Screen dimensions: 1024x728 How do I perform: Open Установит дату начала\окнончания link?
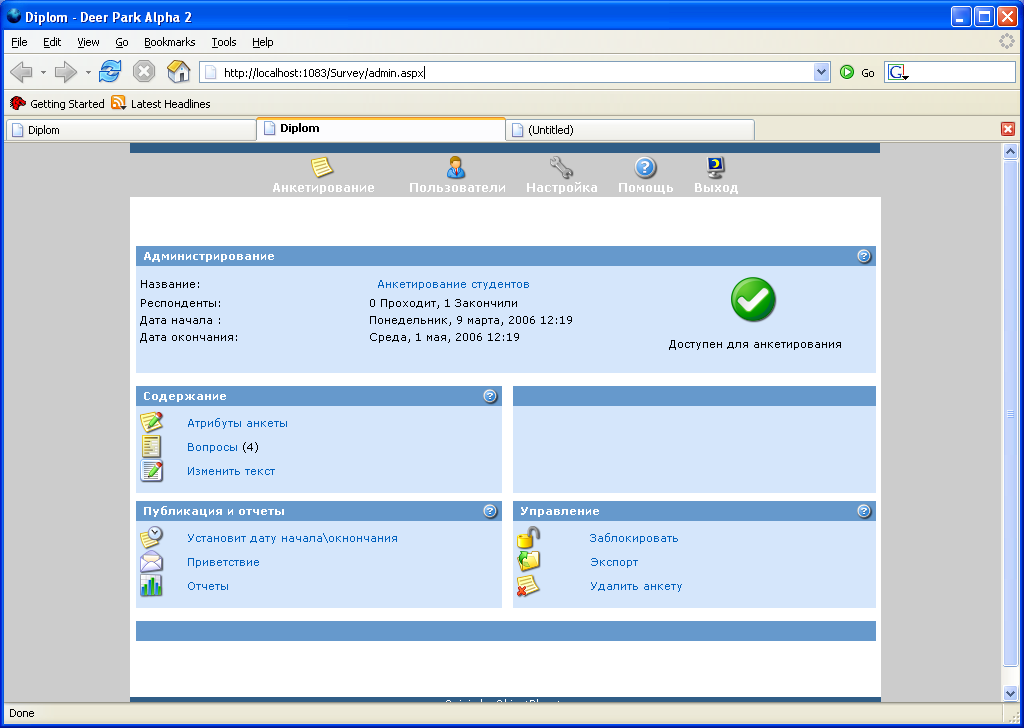coord(292,538)
